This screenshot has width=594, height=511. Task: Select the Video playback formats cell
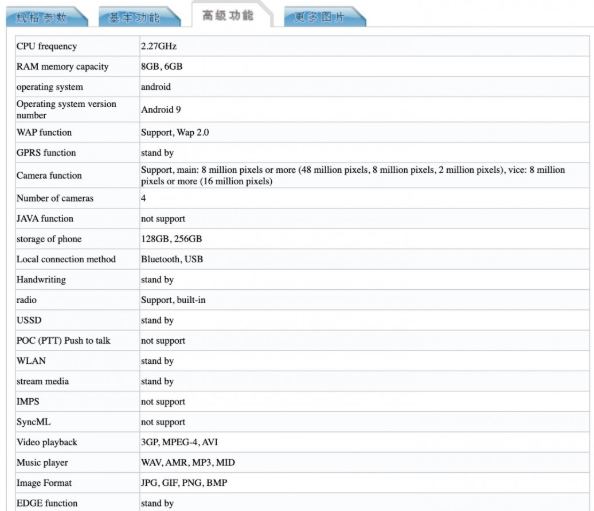point(364,442)
